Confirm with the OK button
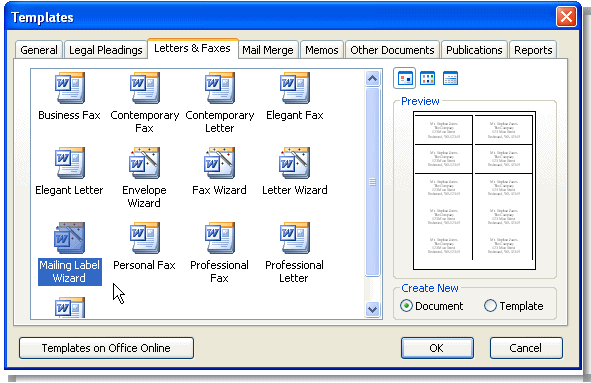 point(437,348)
